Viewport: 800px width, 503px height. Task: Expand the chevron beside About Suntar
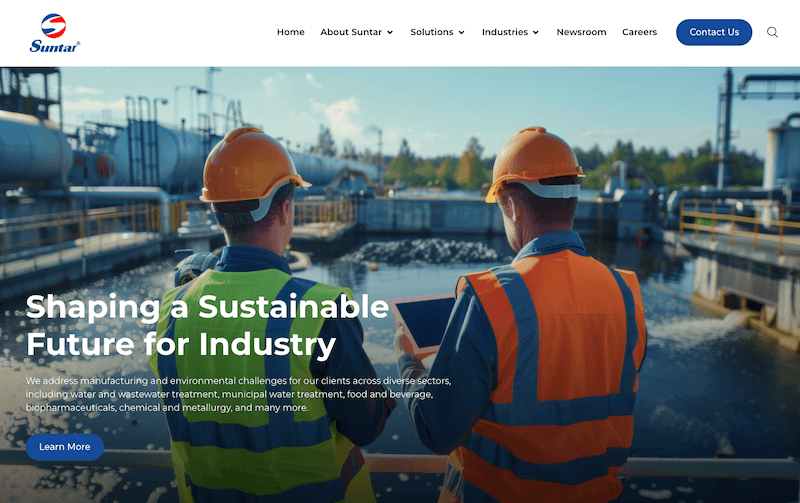[390, 33]
